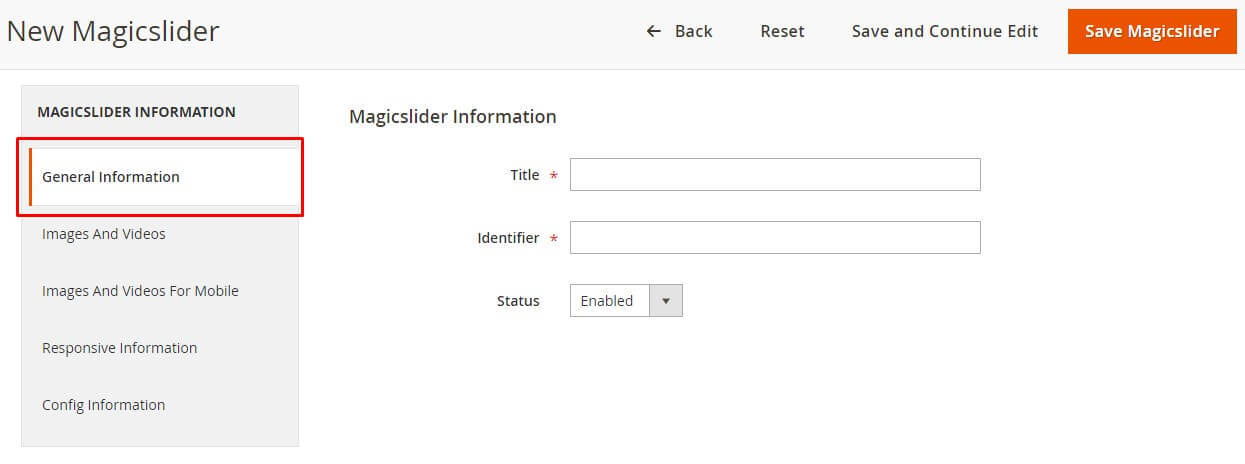Click the Identifier field label
The height and width of the screenshot is (464, 1245).
pos(508,238)
